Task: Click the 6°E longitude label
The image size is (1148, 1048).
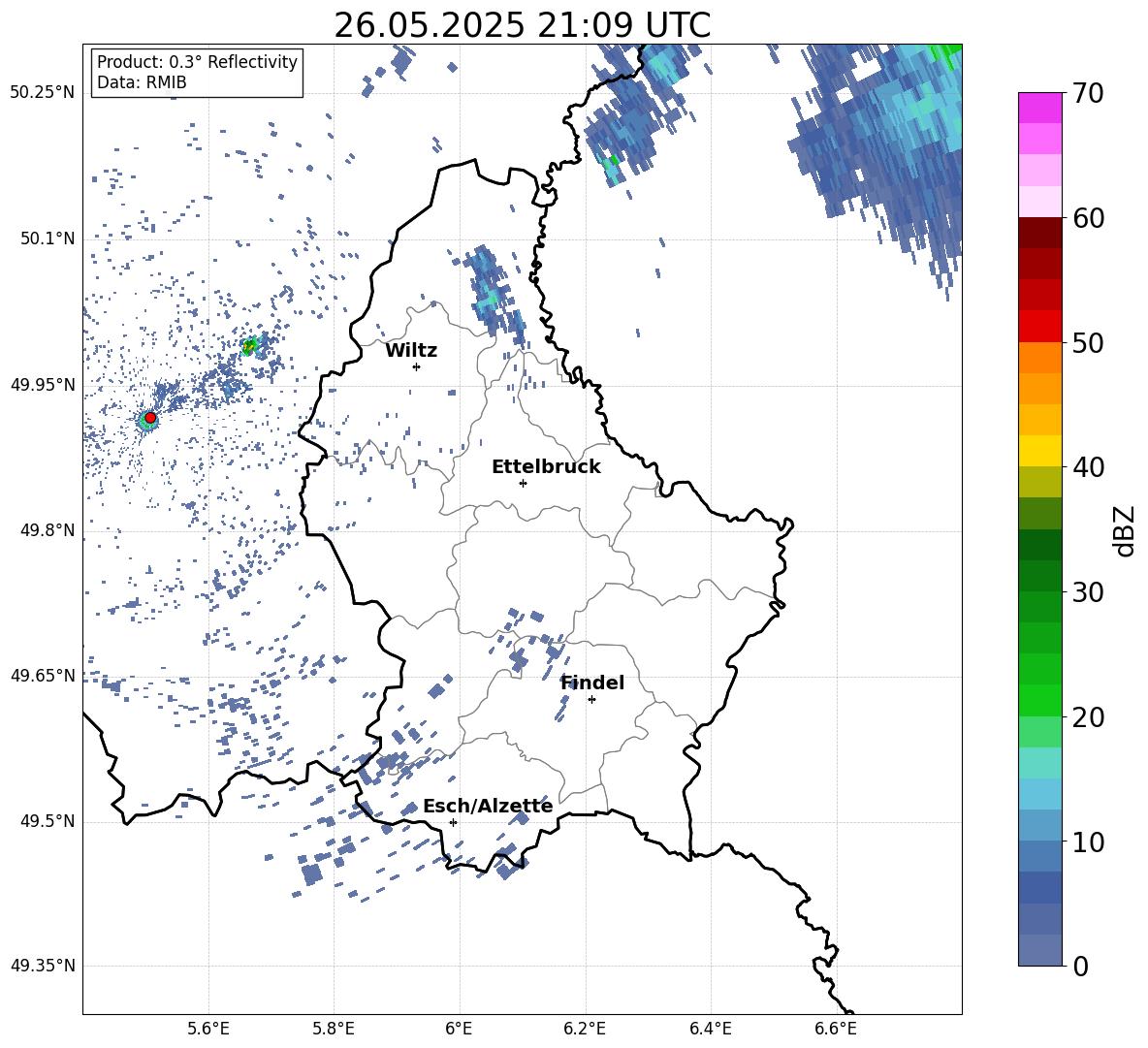Action: pos(459,1029)
